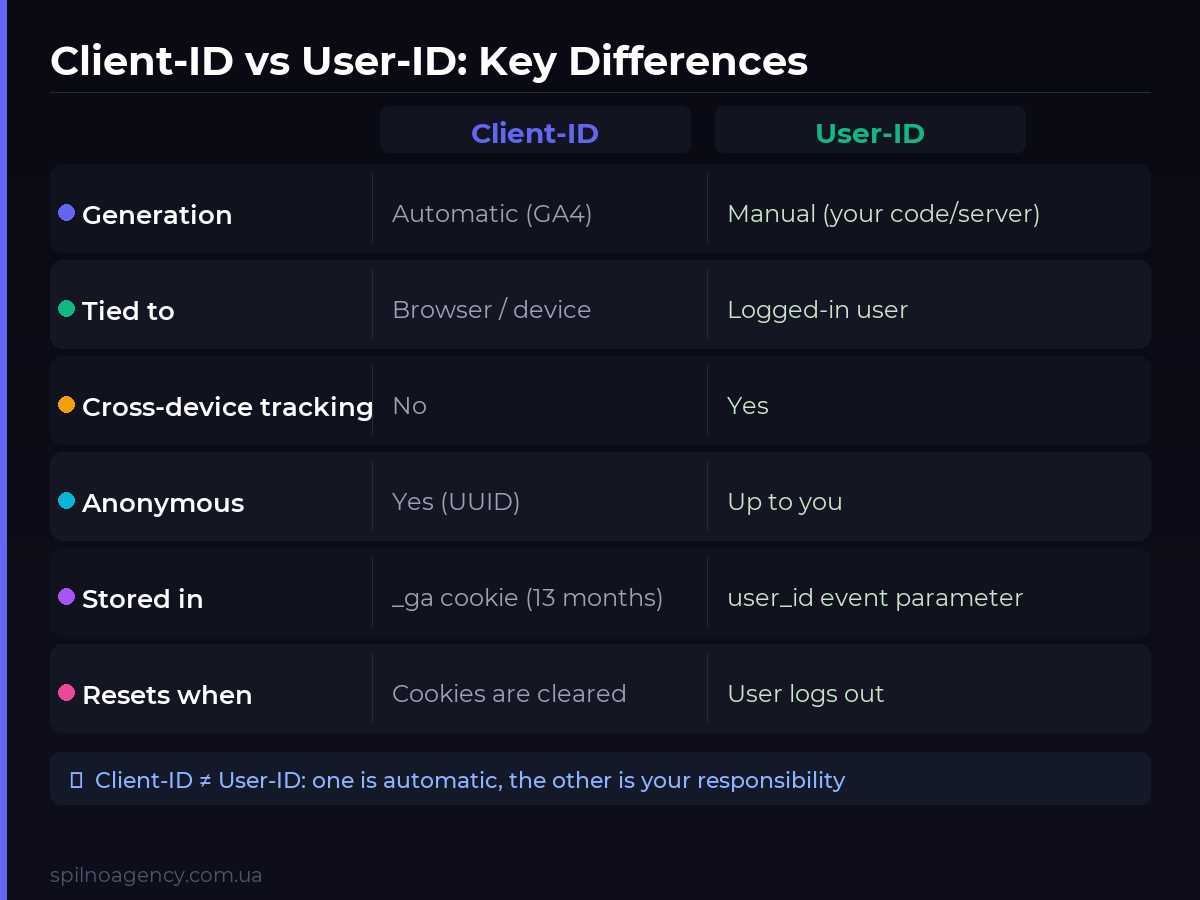The height and width of the screenshot is (900, 1200).
Task: Click the pink dot beside Resets when
Action: point(67,693)
